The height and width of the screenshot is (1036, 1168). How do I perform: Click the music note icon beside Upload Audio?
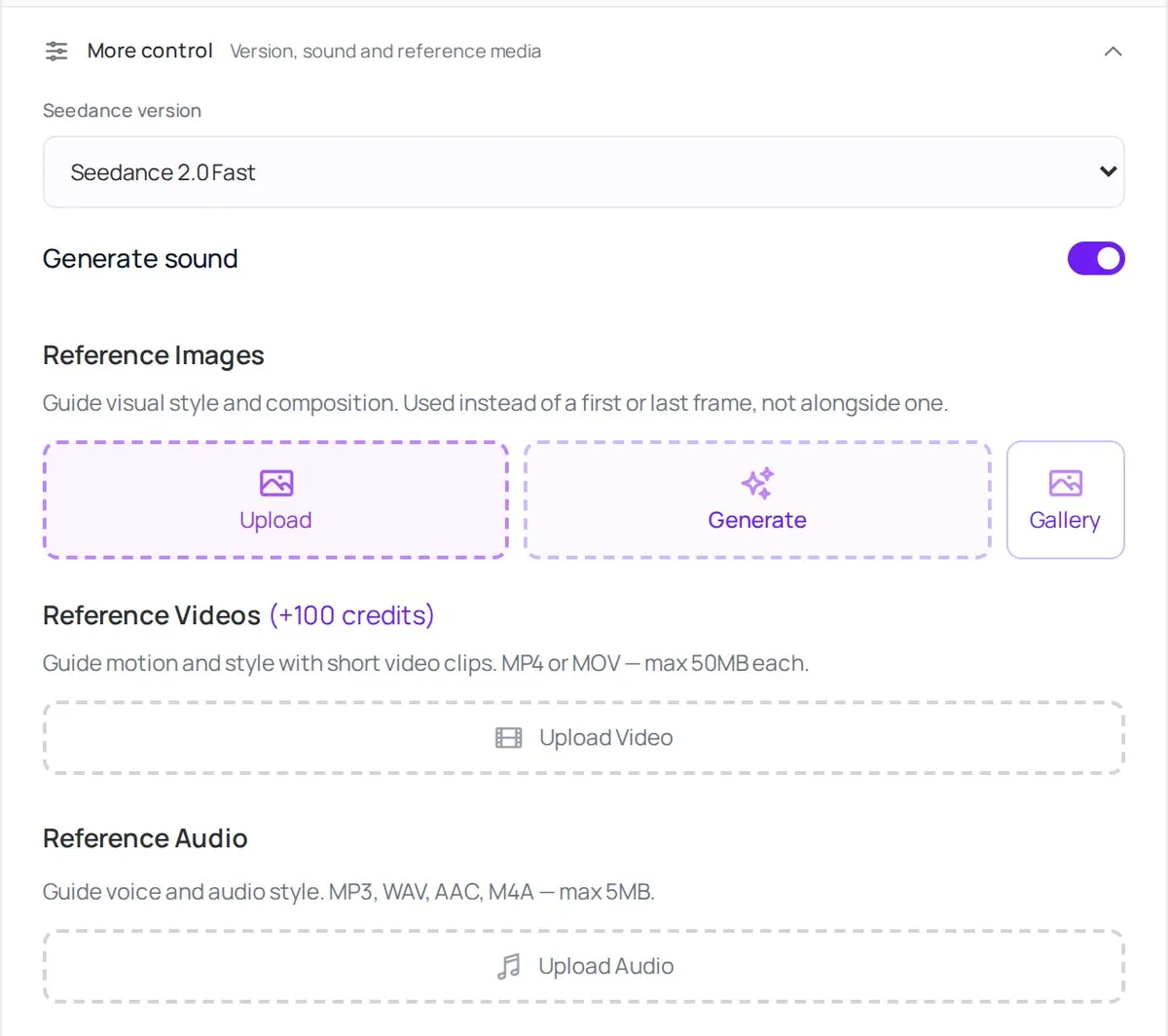pos(509,966)
